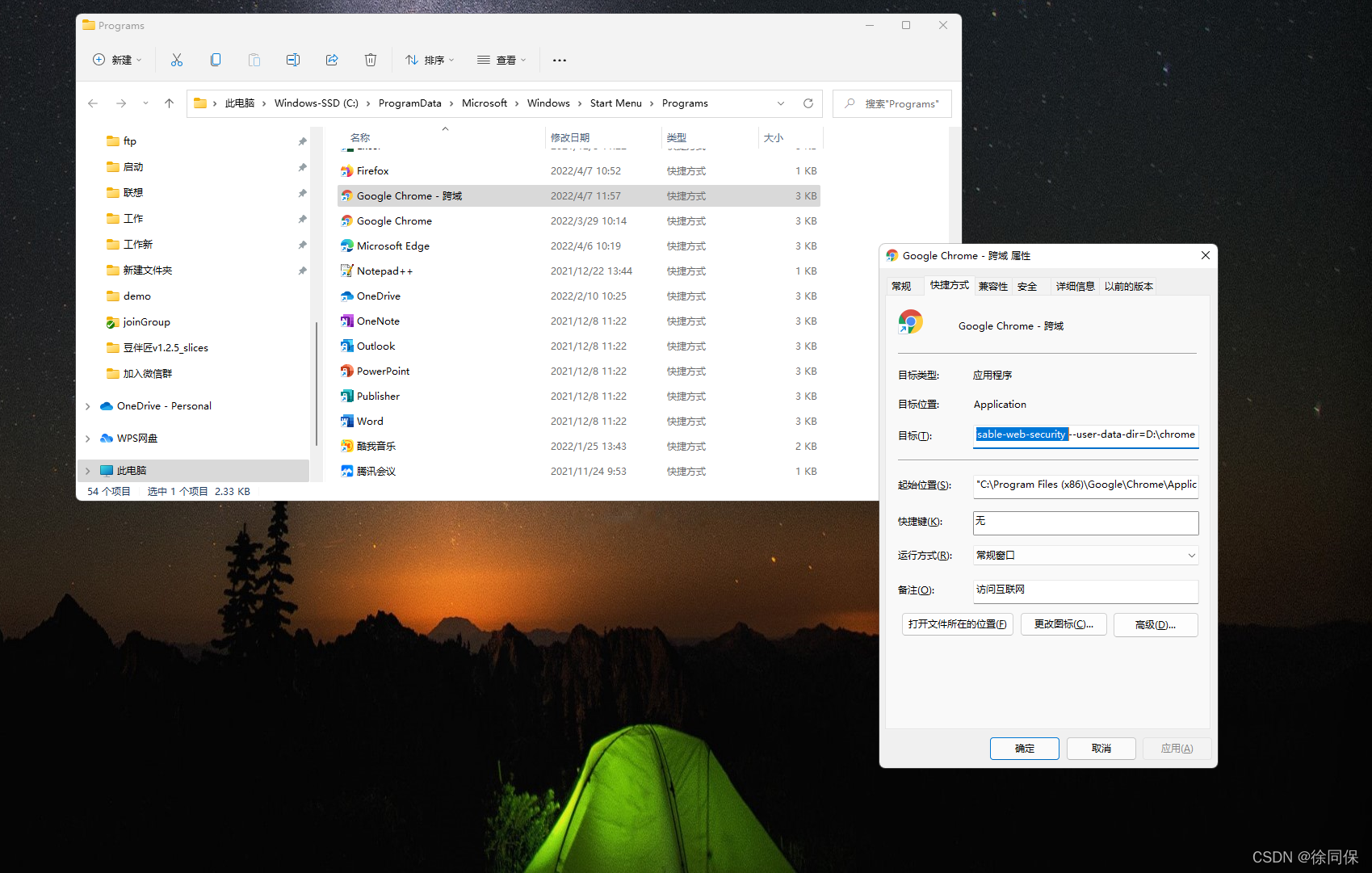The height and width of the screenshot is (873, 1372).
Task: Open the 查看 (View) dropdown
Action: (x=501, y=60)
